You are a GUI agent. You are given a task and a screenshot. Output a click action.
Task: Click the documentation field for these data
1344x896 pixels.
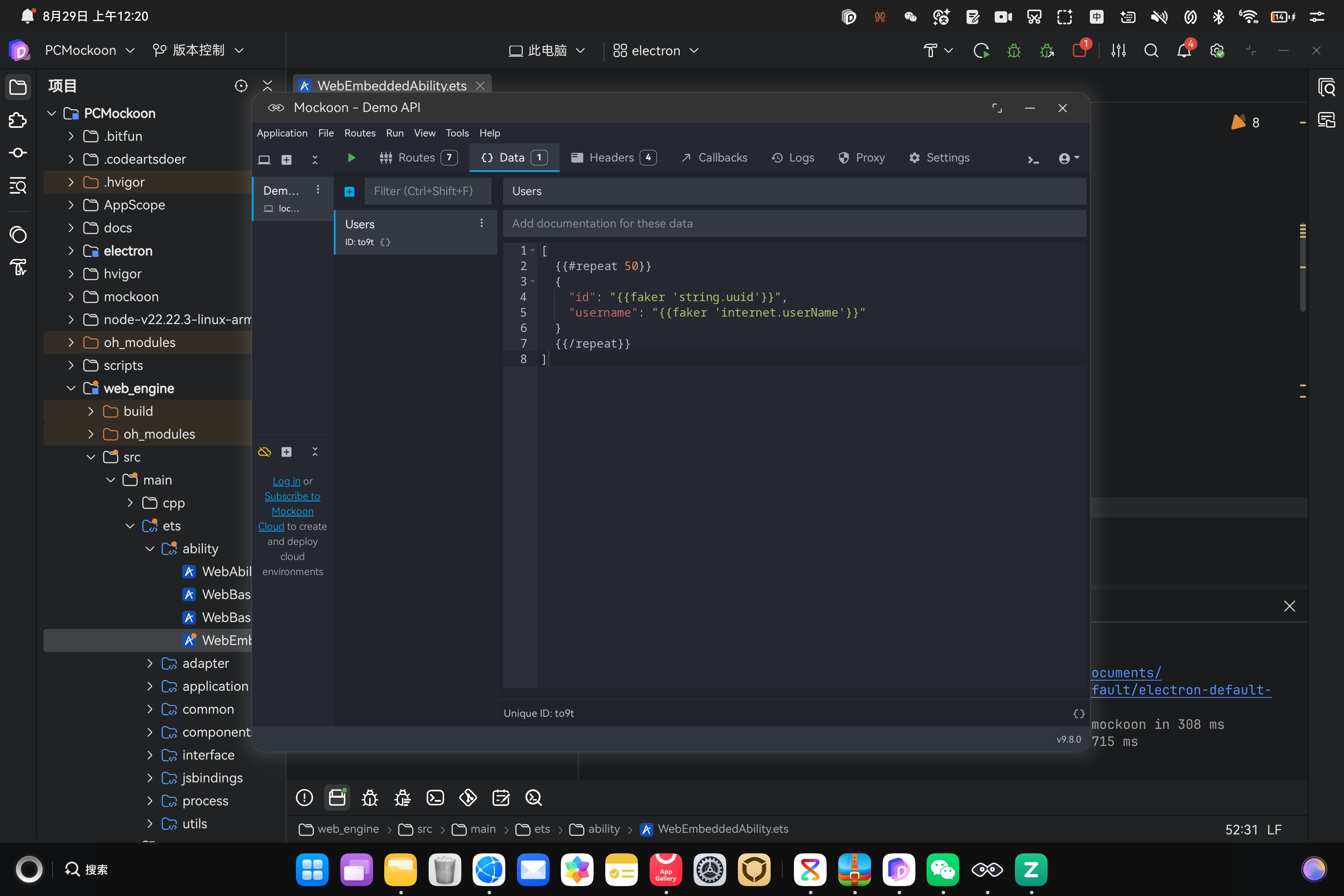(794, 224)
